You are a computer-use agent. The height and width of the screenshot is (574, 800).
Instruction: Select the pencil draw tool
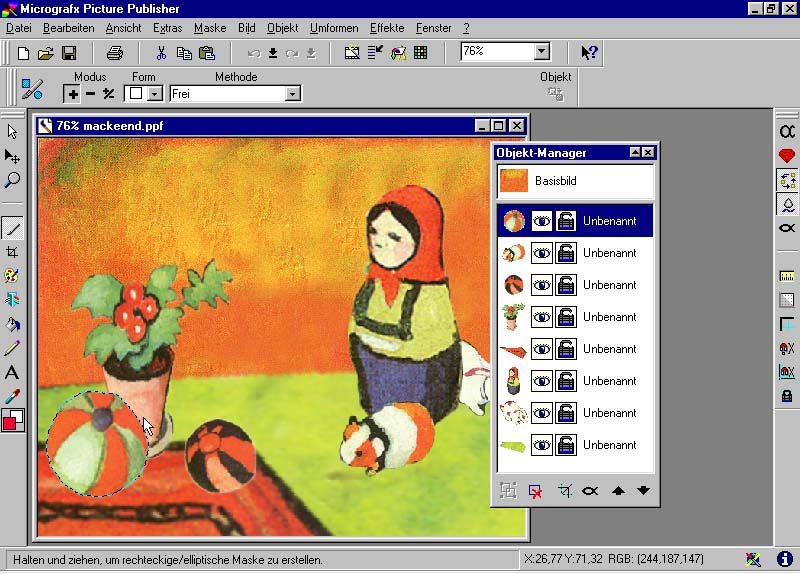pyautogui.click(x=12, y=348)
